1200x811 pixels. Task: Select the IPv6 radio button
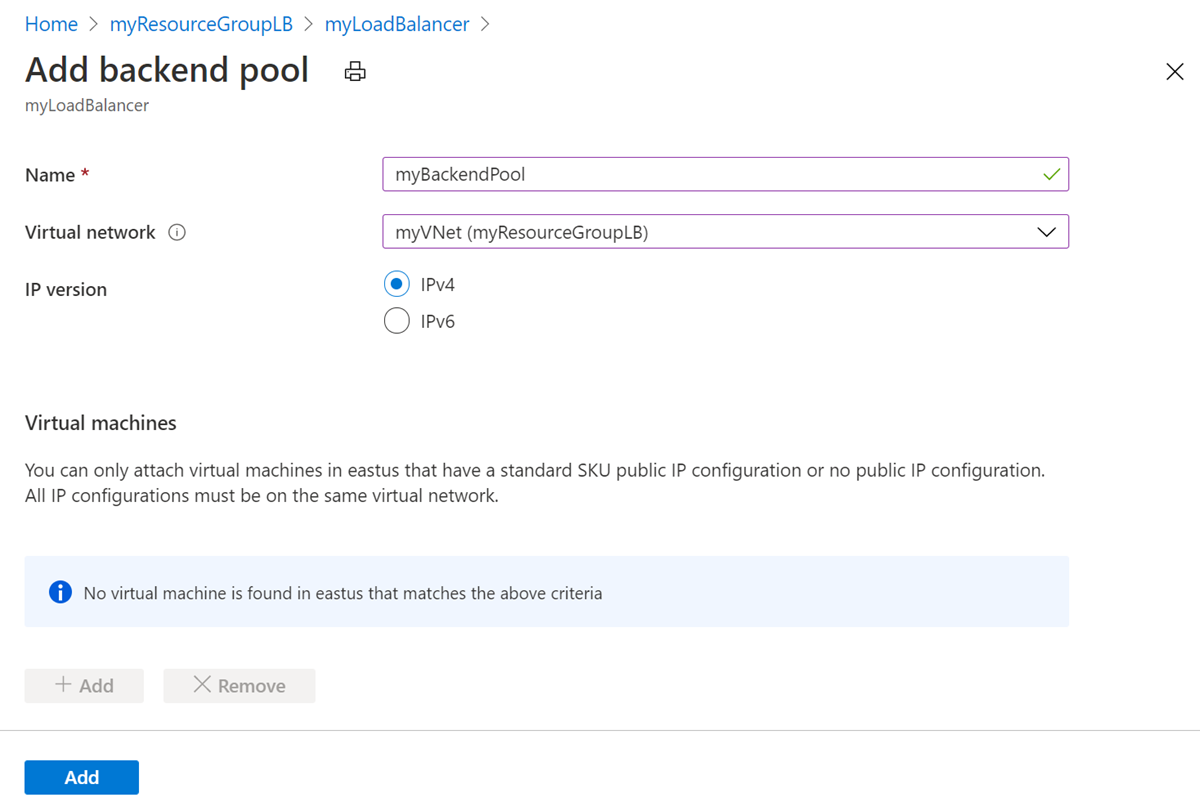click(397, 321)
